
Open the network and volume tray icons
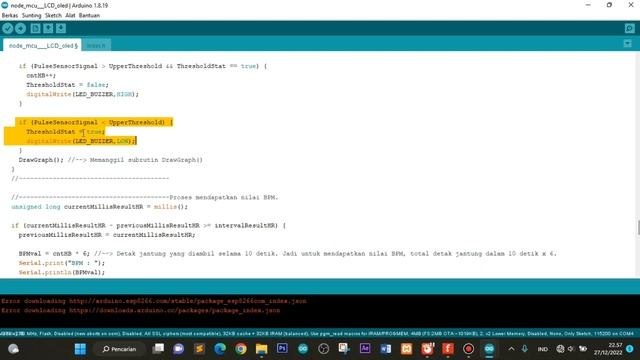point(571,349)
